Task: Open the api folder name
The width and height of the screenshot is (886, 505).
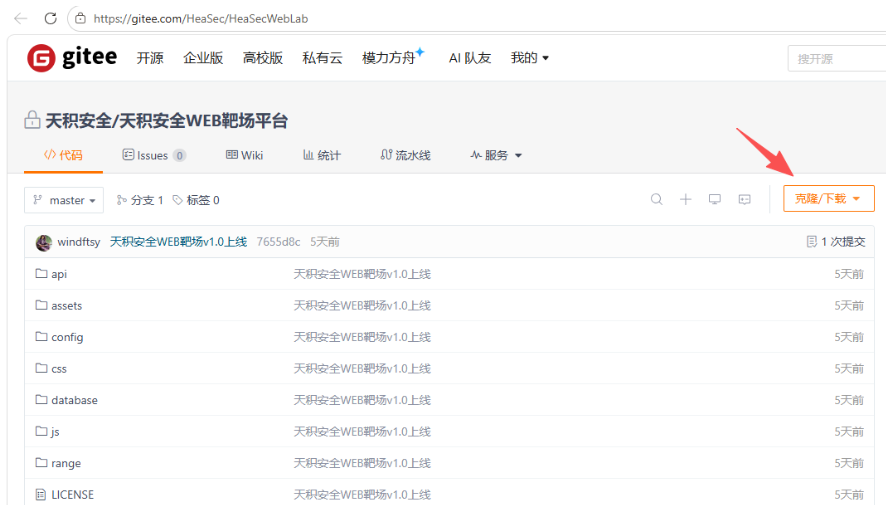Action: pos(59,274)
